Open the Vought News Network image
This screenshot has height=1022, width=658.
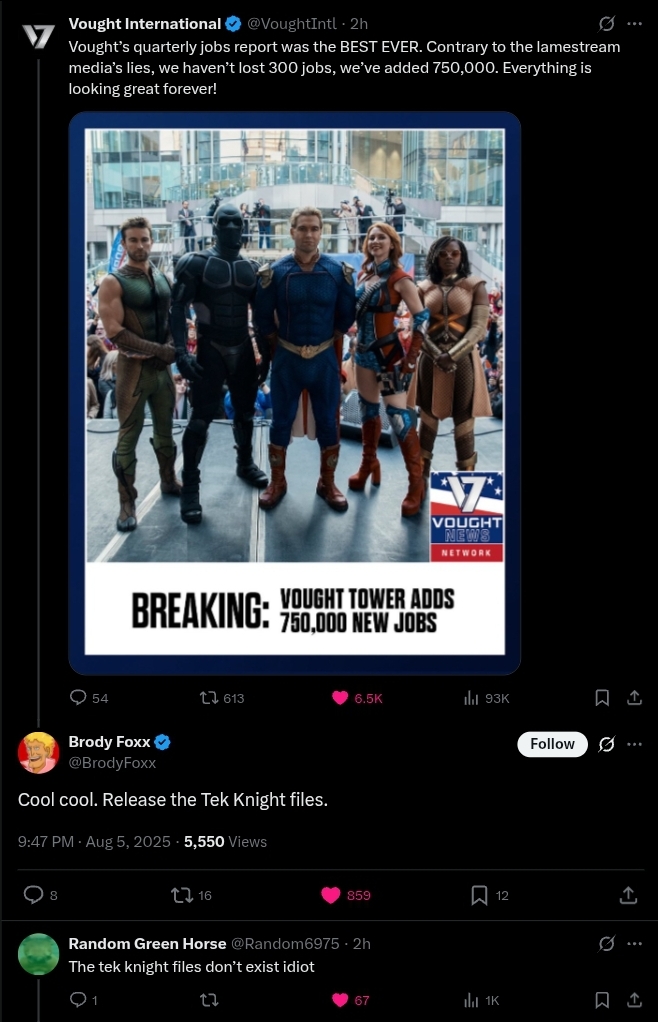point(294,393)
